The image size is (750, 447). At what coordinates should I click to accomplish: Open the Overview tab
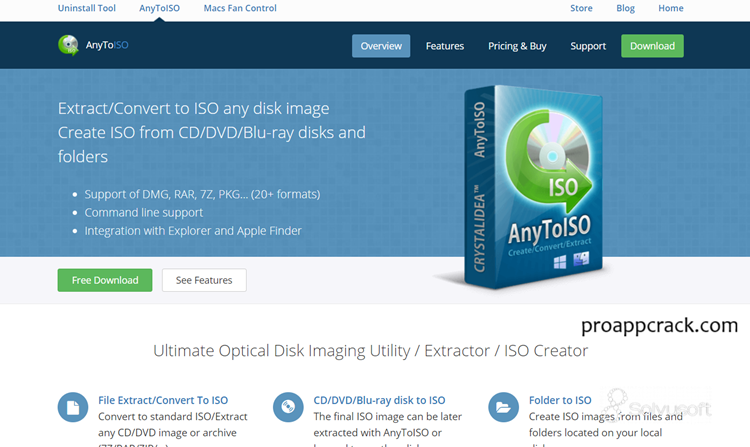pyautogui.click(x=381, y=46)
